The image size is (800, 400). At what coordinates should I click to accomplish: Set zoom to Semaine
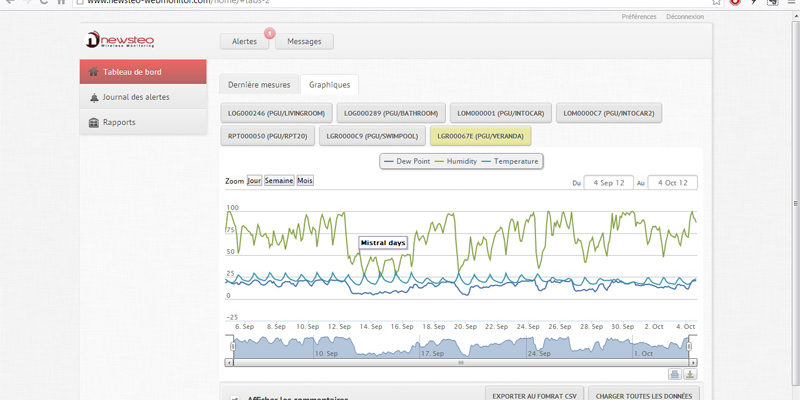tap(279, 181)
